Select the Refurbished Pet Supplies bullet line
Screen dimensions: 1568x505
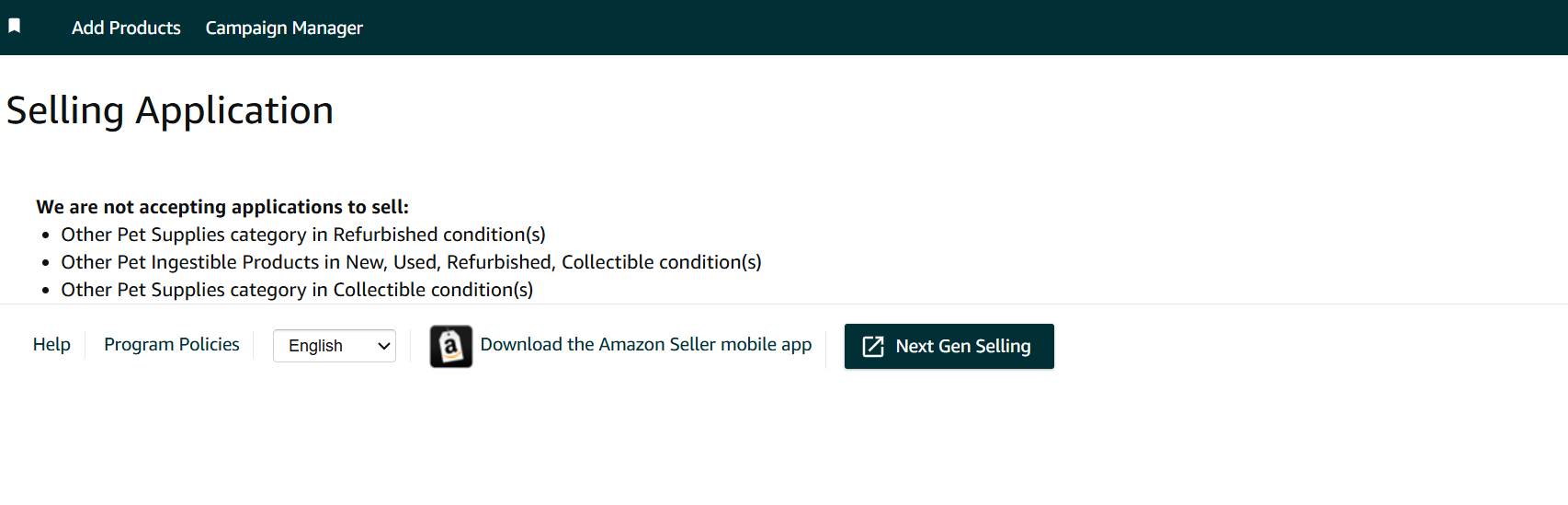pos(303,235)
